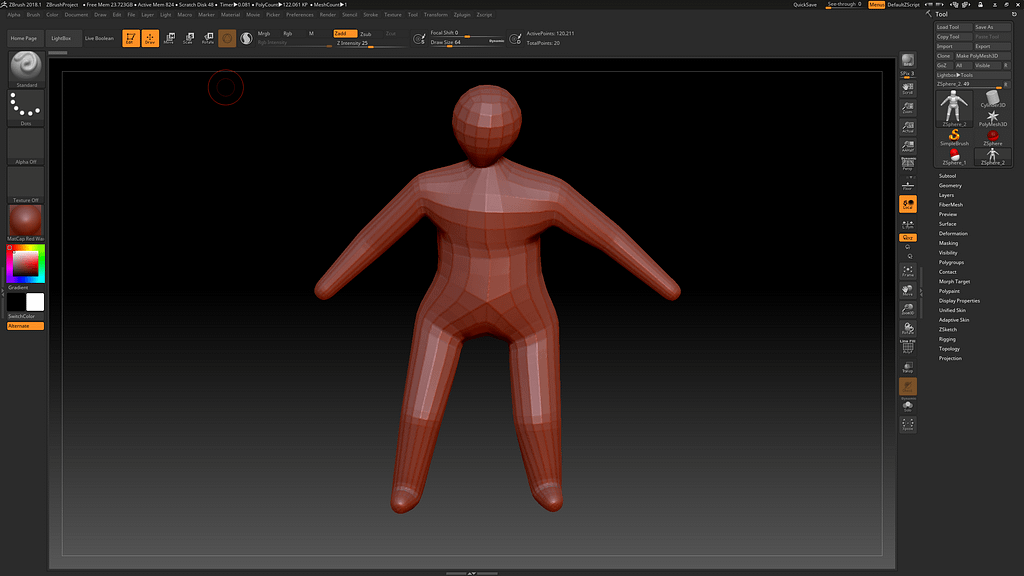Viewport: 1024px width, 576px height.
Task: Expand the Deformation section
Action: 953,233
